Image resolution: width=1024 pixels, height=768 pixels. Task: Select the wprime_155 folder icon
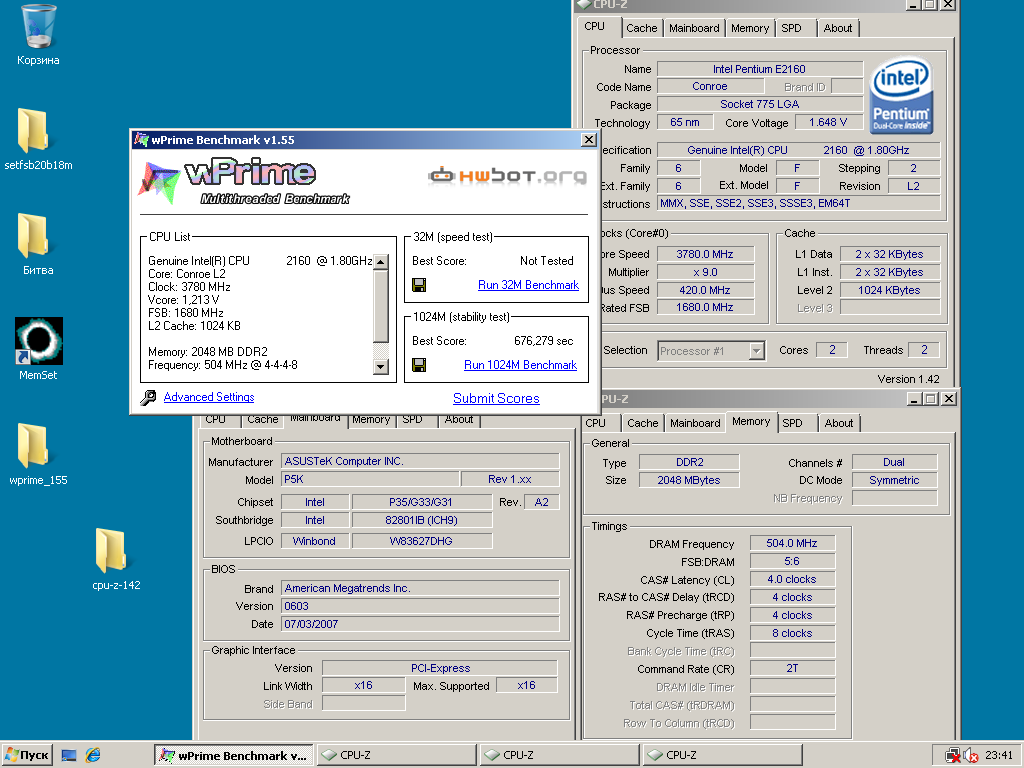[x=33, y=445]
